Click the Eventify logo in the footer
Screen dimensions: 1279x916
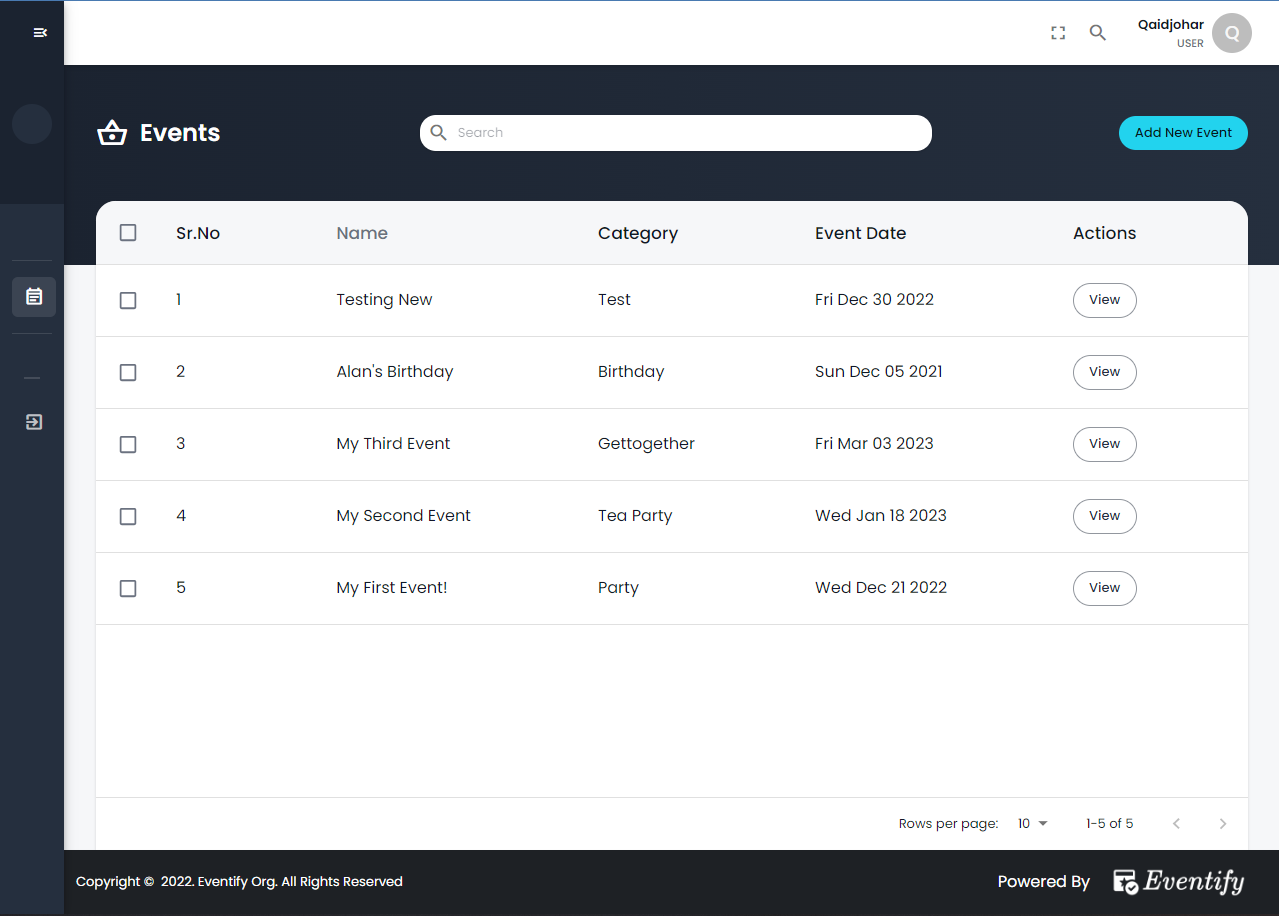point(1178,881)
